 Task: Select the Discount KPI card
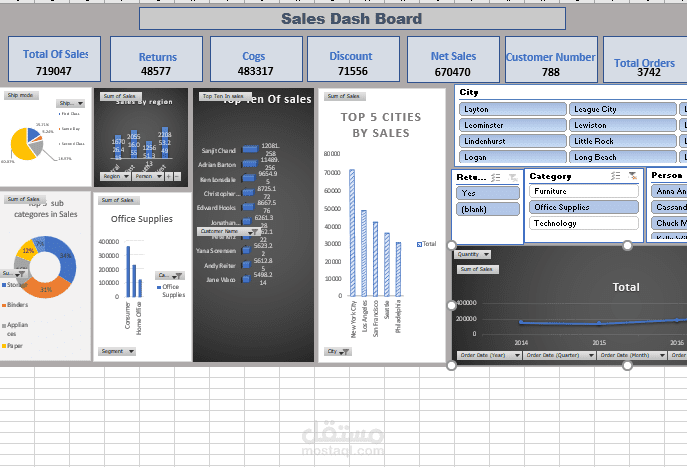[x=354, y=59]
